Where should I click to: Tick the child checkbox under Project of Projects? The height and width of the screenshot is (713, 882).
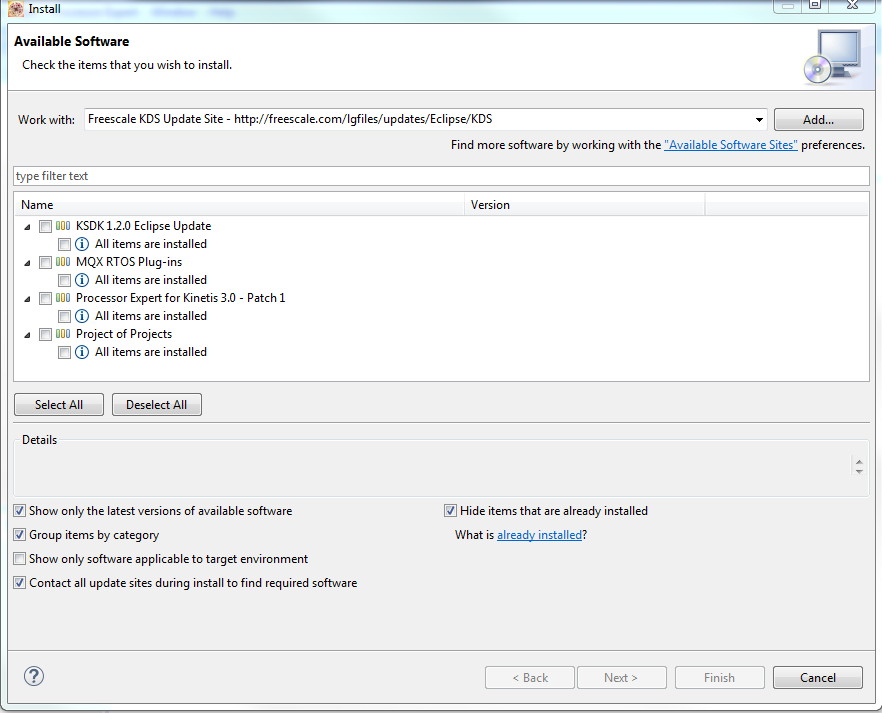point(64,353)
